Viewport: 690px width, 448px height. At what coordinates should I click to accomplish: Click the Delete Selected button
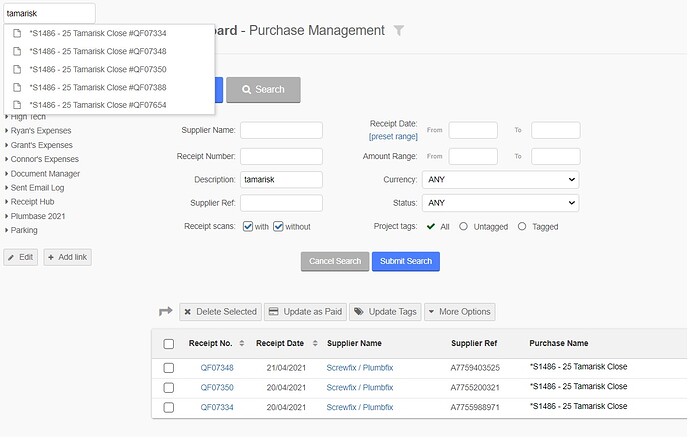tap(219, 312)
